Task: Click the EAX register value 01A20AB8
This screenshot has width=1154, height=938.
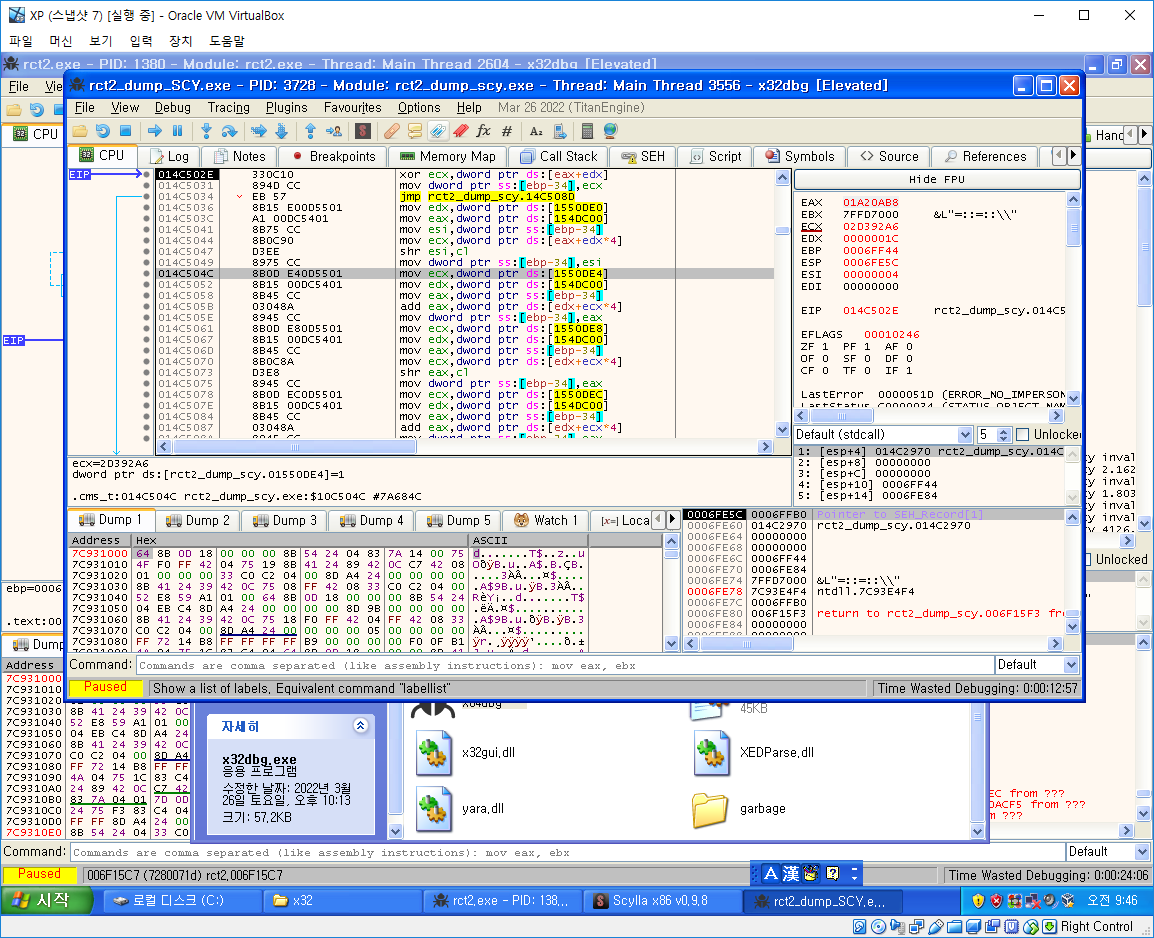Action: pyautogui.click(x=870, y=202)
